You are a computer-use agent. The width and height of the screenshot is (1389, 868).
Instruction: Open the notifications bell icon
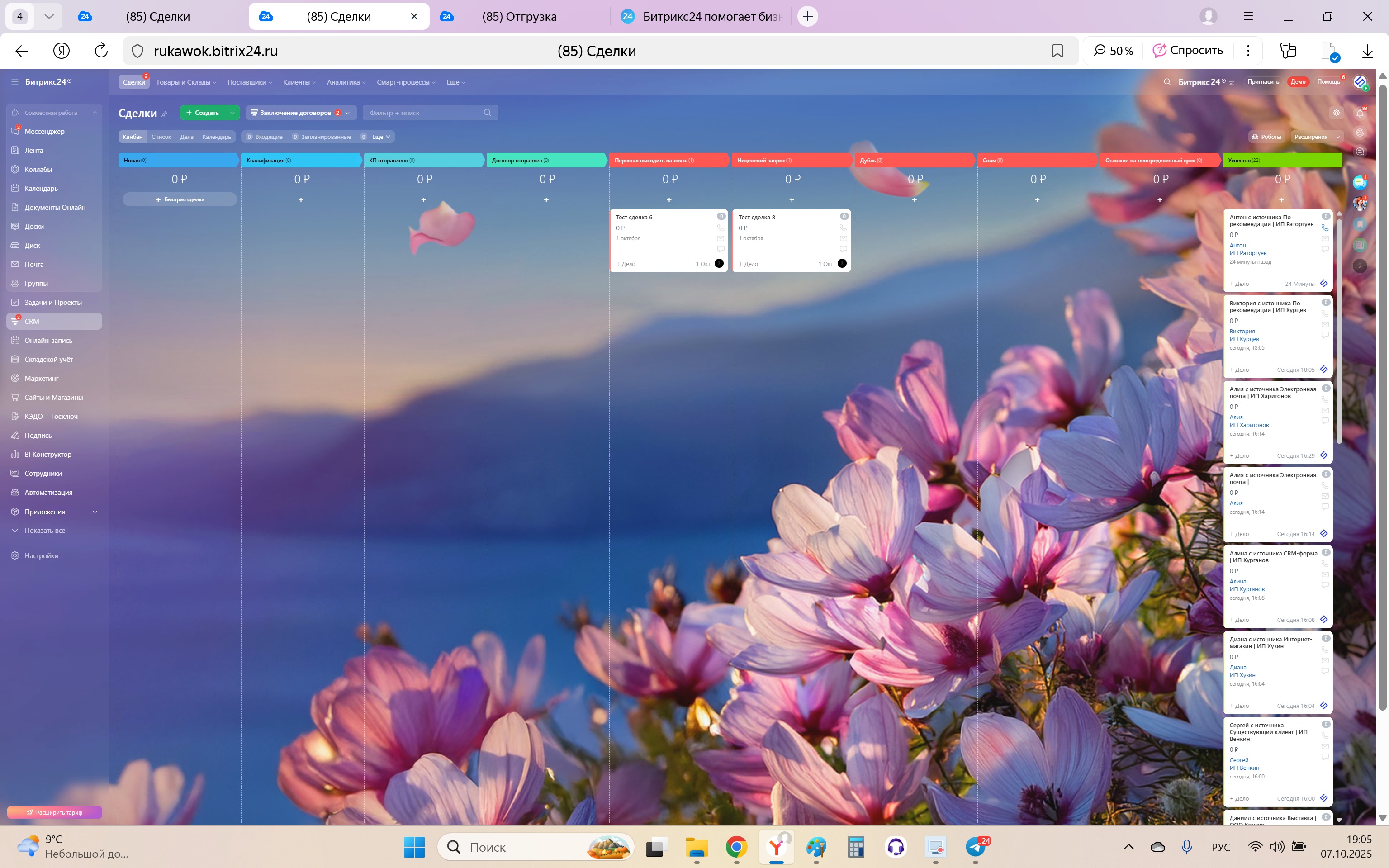pos(1360,113)
